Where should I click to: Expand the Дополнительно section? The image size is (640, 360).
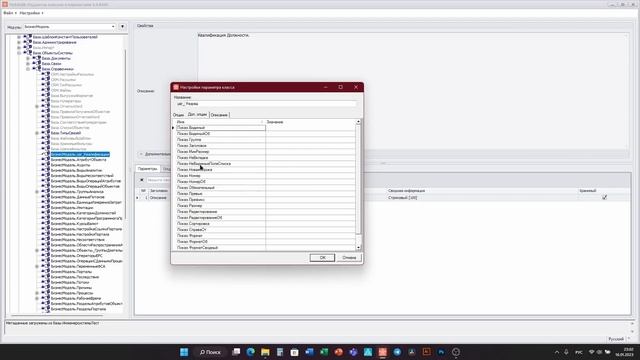pos(141,154)
